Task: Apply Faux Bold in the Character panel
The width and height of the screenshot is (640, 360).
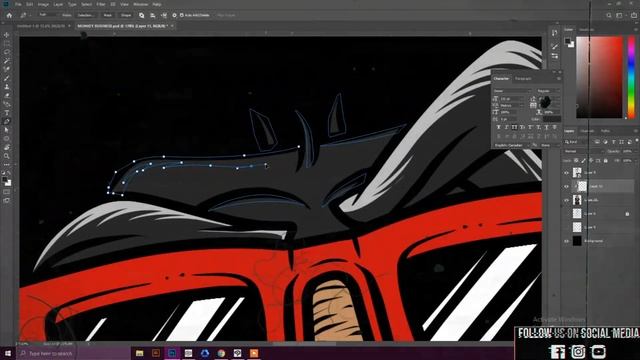Action: [498, 127]
